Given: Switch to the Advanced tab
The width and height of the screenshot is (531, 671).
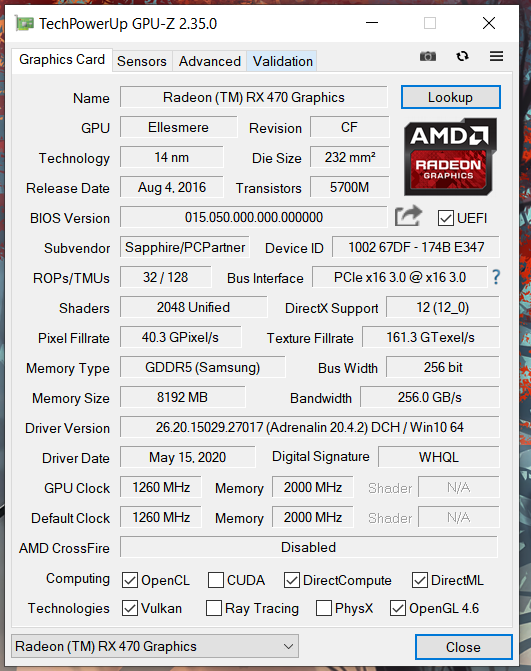Looking at the screenshot, I should [x=210, y=61].
